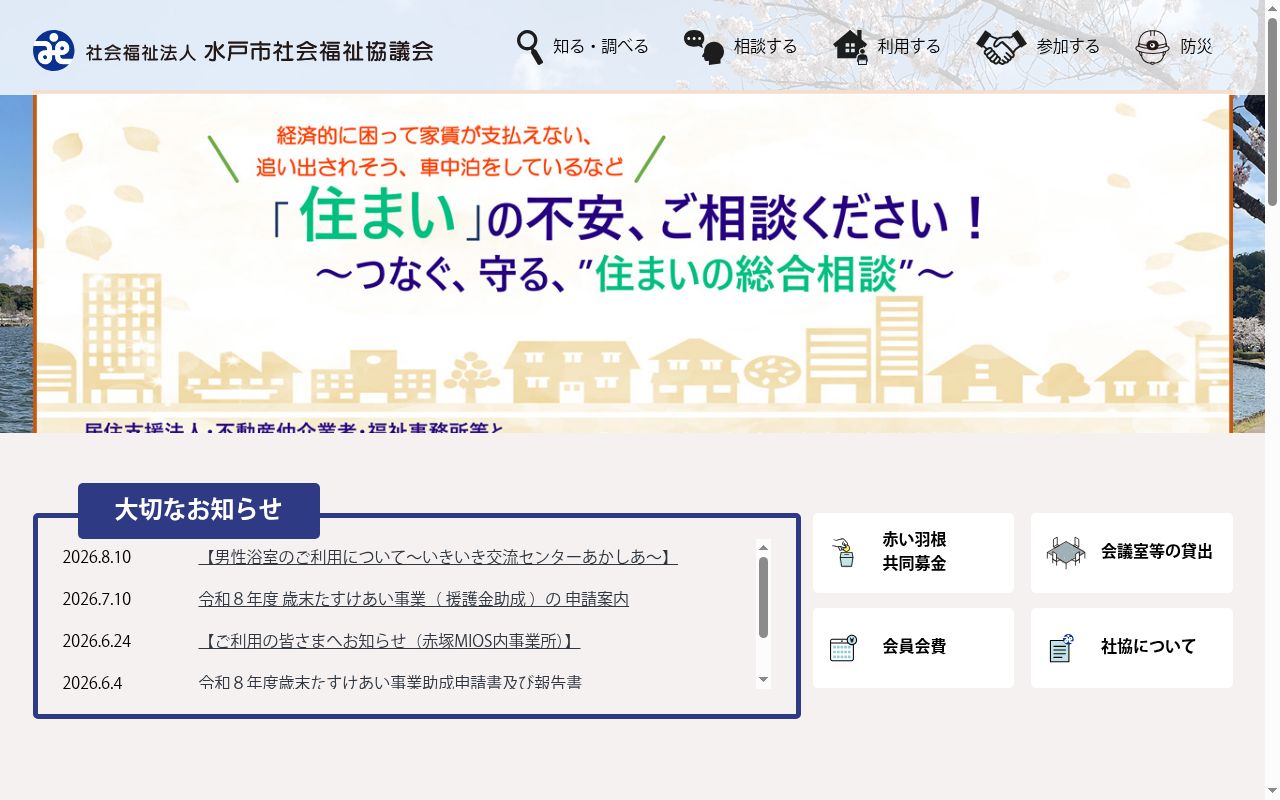The height and width of the screenshot is (800, 1280).
Task: Click the date 2026.6.4
Action: pyautogui.click(x=92, y=683)
